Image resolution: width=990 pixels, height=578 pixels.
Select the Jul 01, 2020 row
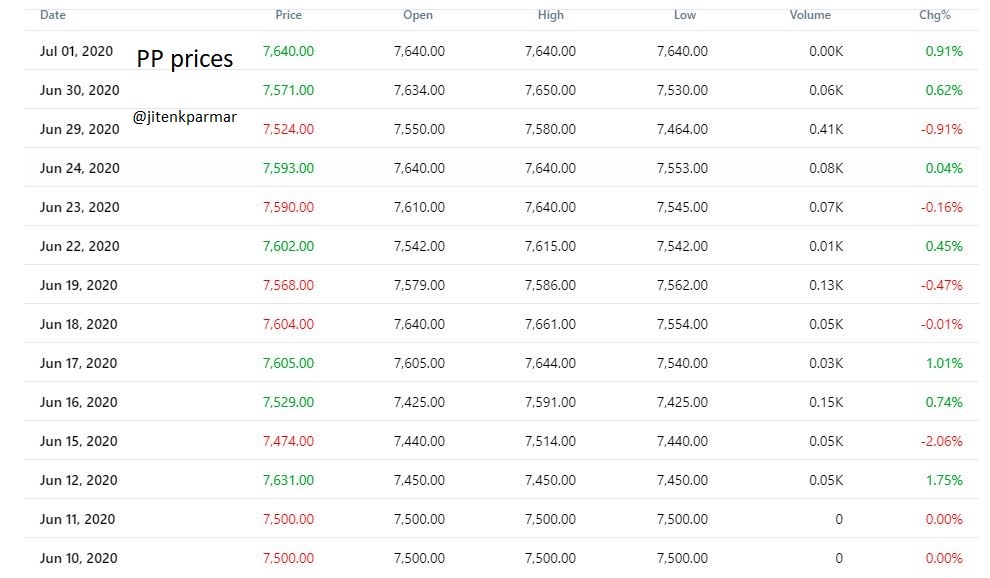(x=78, y=50)
